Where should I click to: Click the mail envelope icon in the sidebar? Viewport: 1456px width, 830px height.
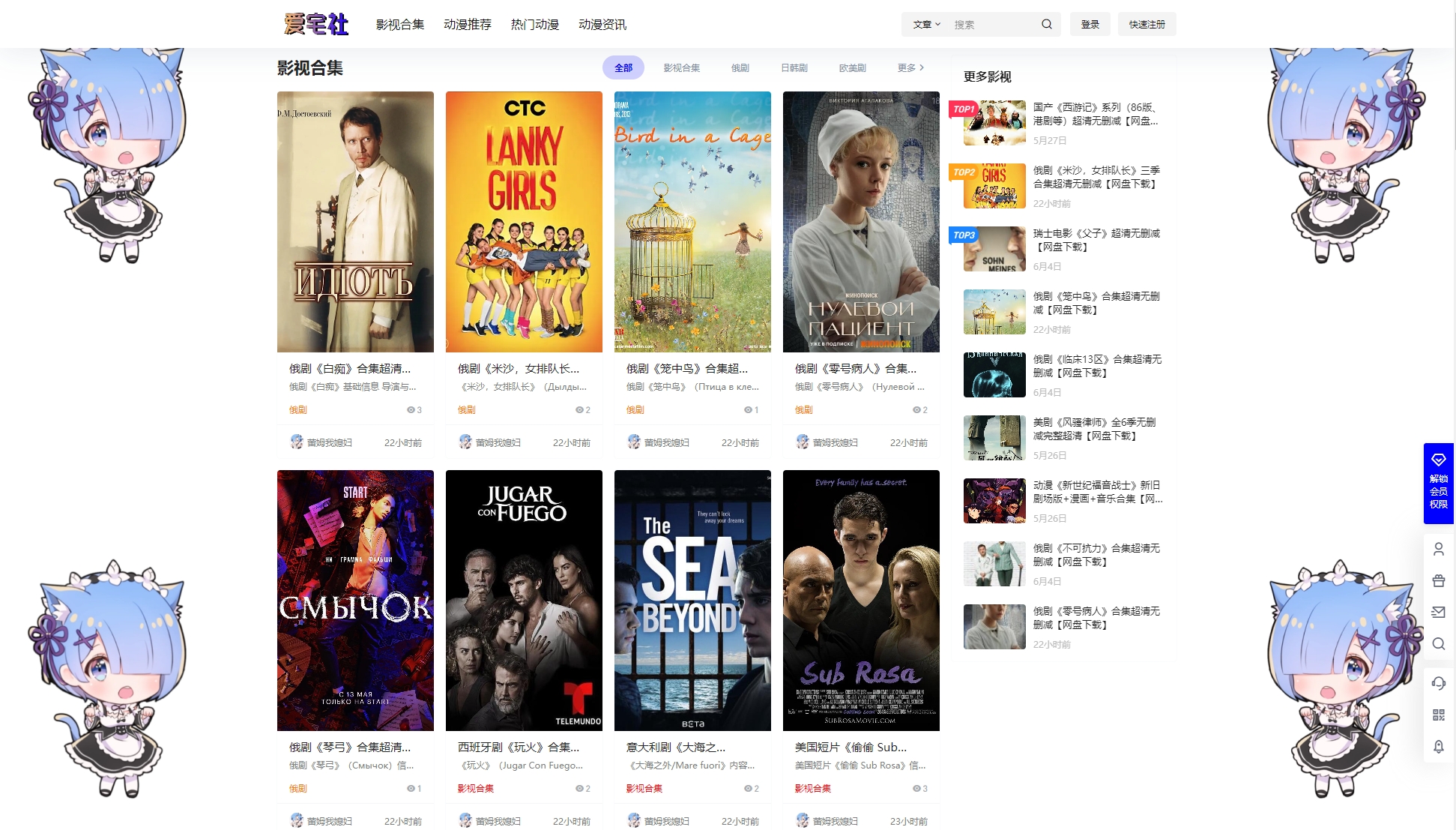pos(1438,612)
